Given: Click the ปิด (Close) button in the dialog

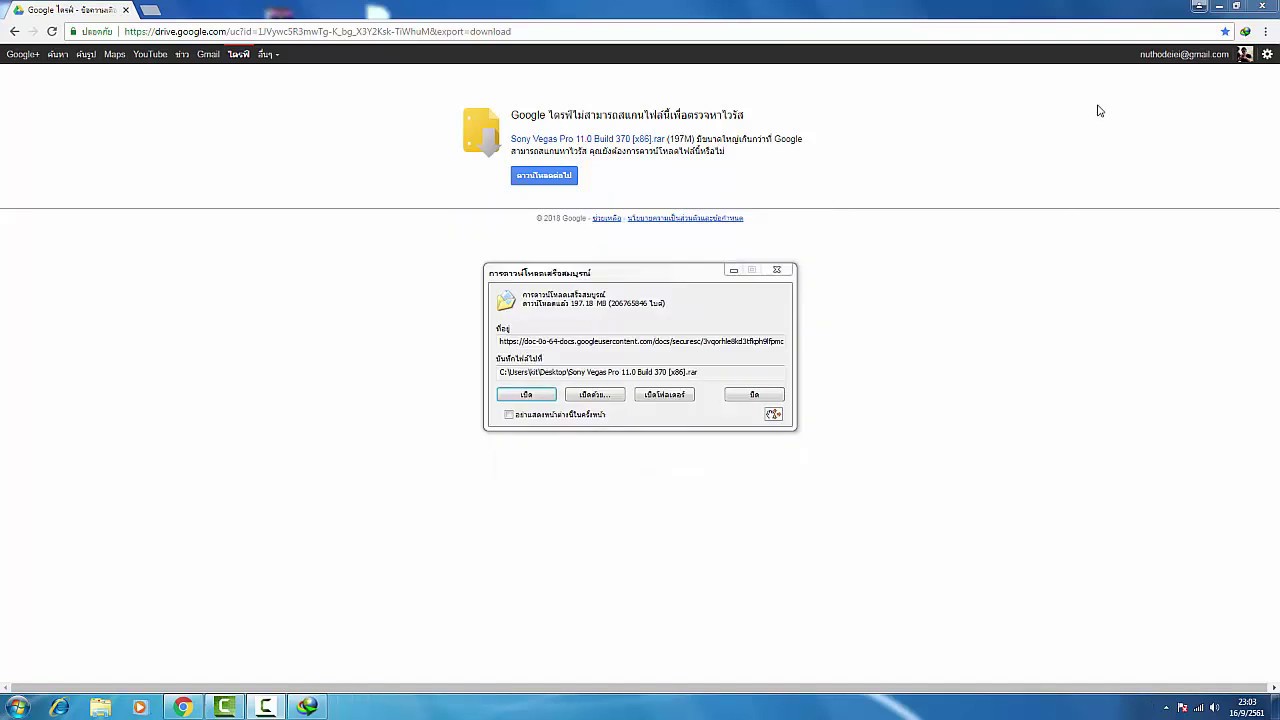Looking at the screenshot, I should click(754, 394).
